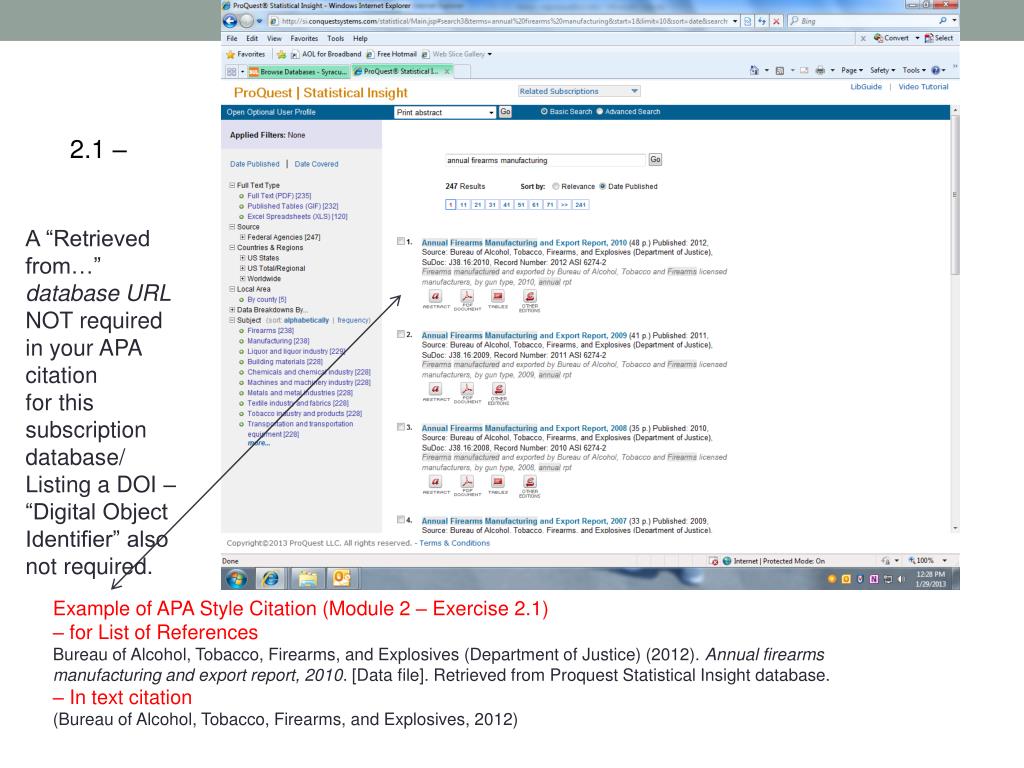Open the LibGuide link
Image resolution: width=1024 pixels, height=768 pixels.
[866, 87]
